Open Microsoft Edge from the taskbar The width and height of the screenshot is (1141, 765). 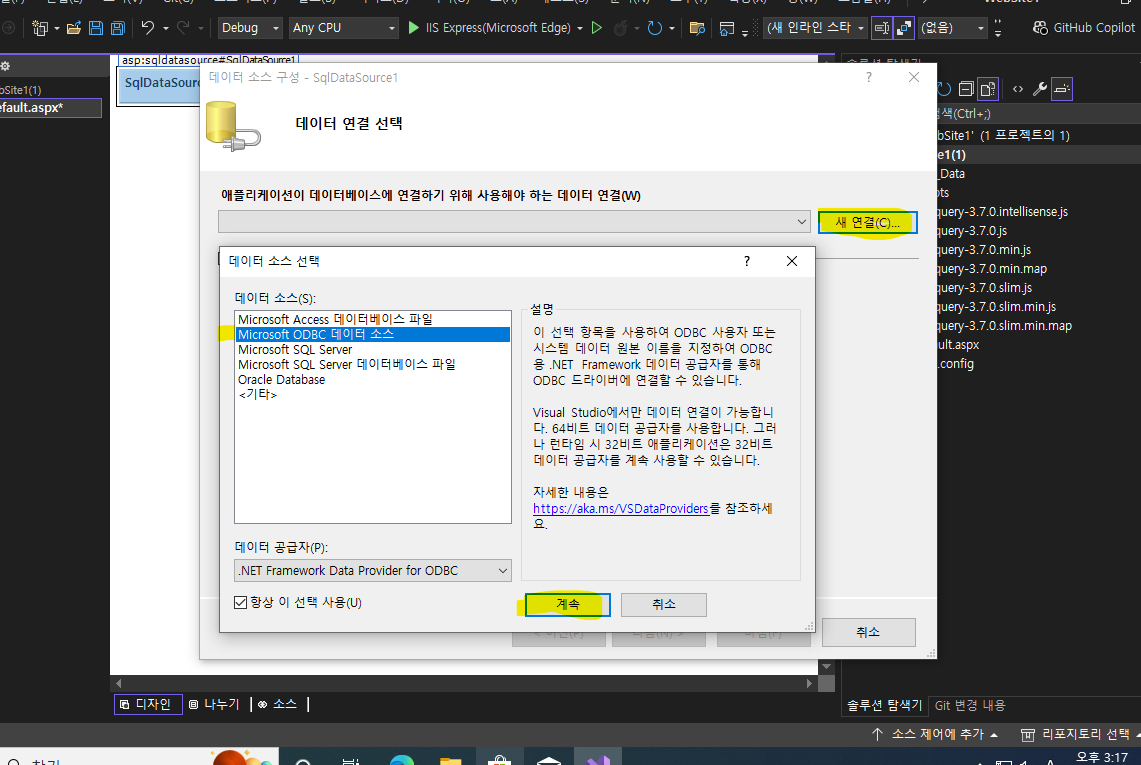coord(402,760)
